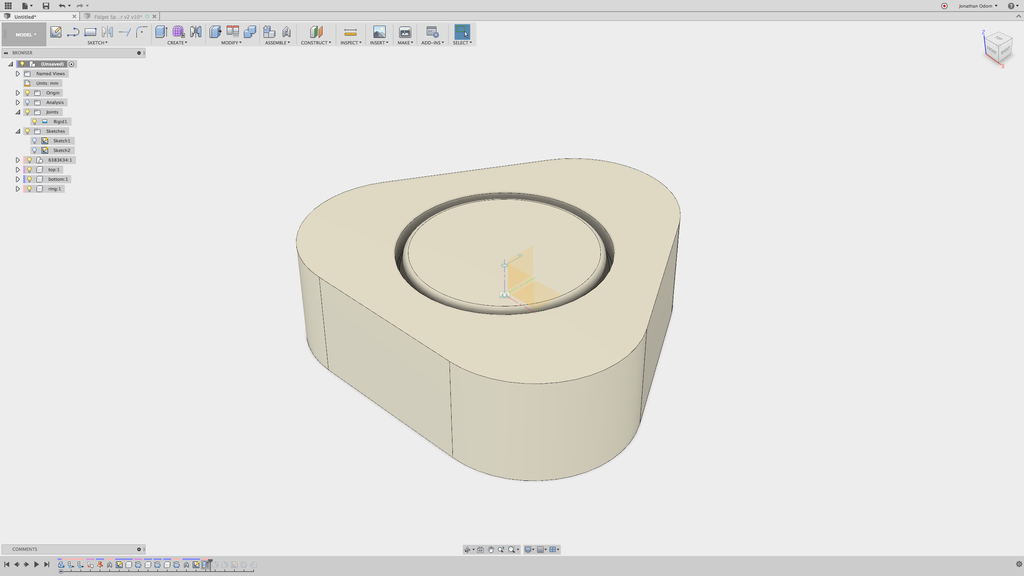This screenshot has width=1024, height=576.
Task: Switch to the Fidget Spinner v2 document tab
Action: (x=118, y=16)
